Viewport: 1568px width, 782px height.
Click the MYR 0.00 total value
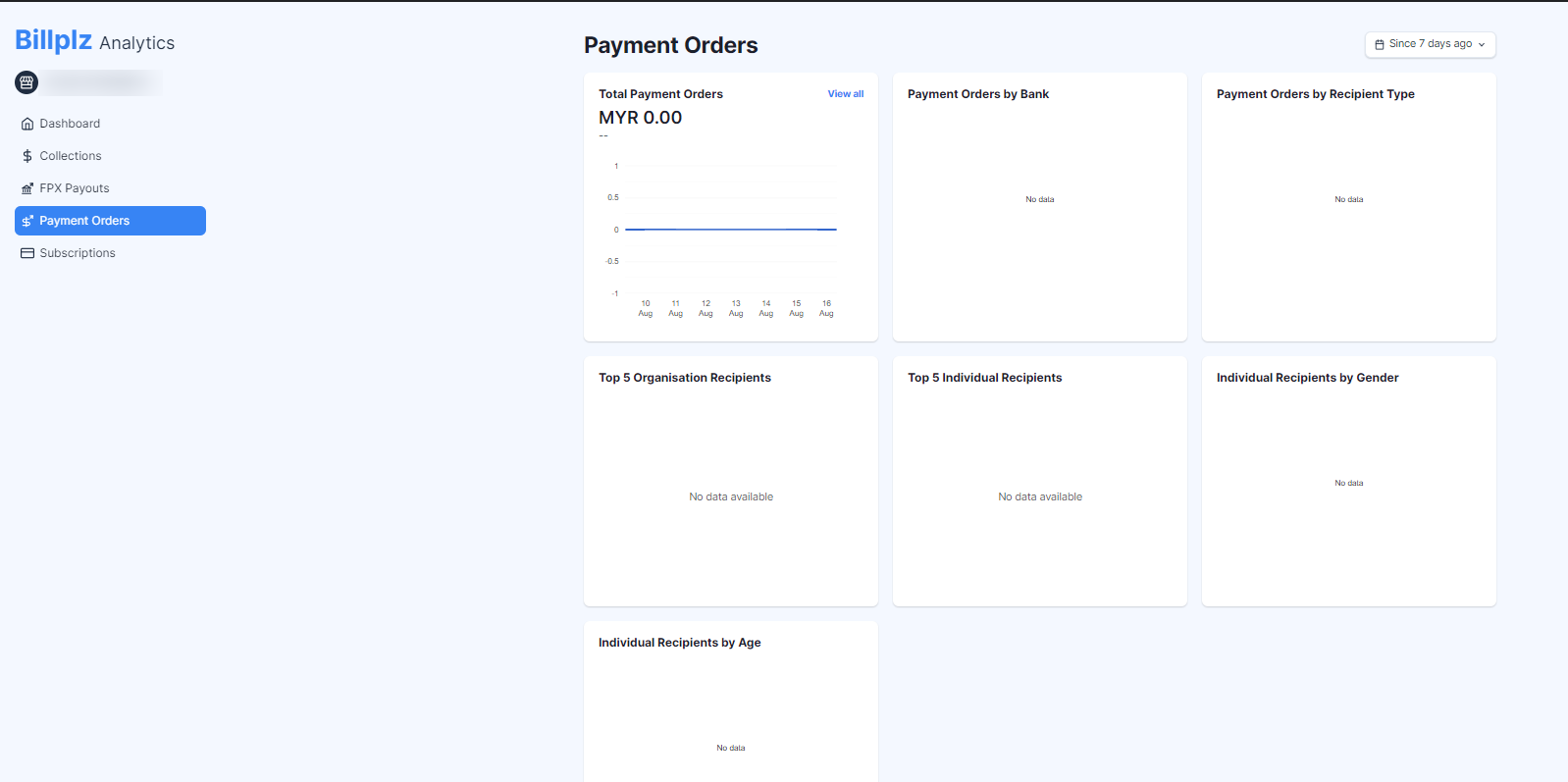click(641, 118)
